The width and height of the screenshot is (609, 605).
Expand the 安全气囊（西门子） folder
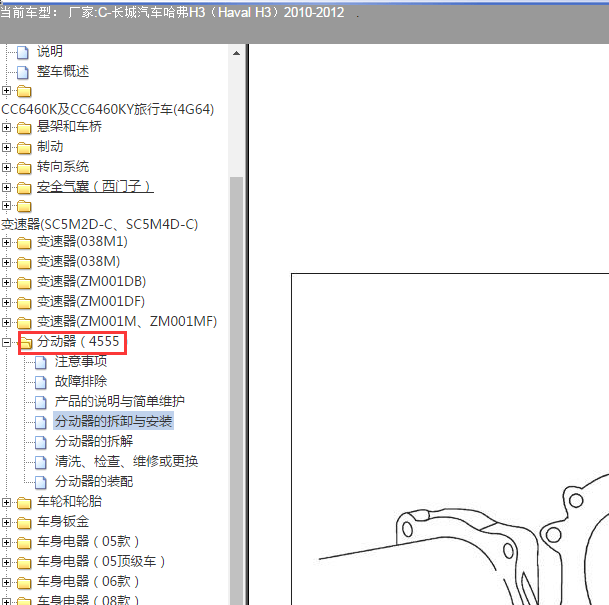pyautogui.click(x=6, y=187)
